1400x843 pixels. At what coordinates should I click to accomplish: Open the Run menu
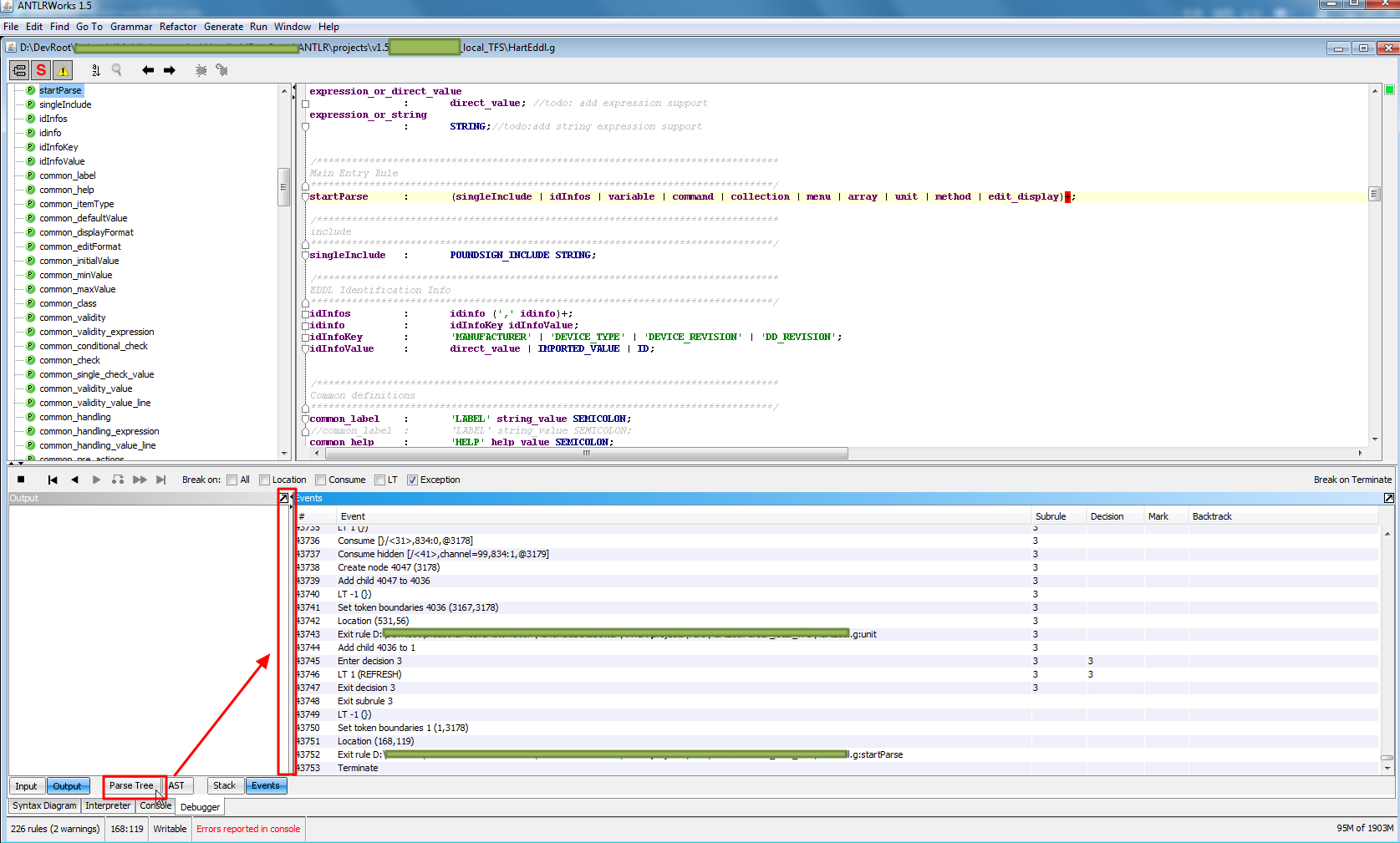[258, 27]
